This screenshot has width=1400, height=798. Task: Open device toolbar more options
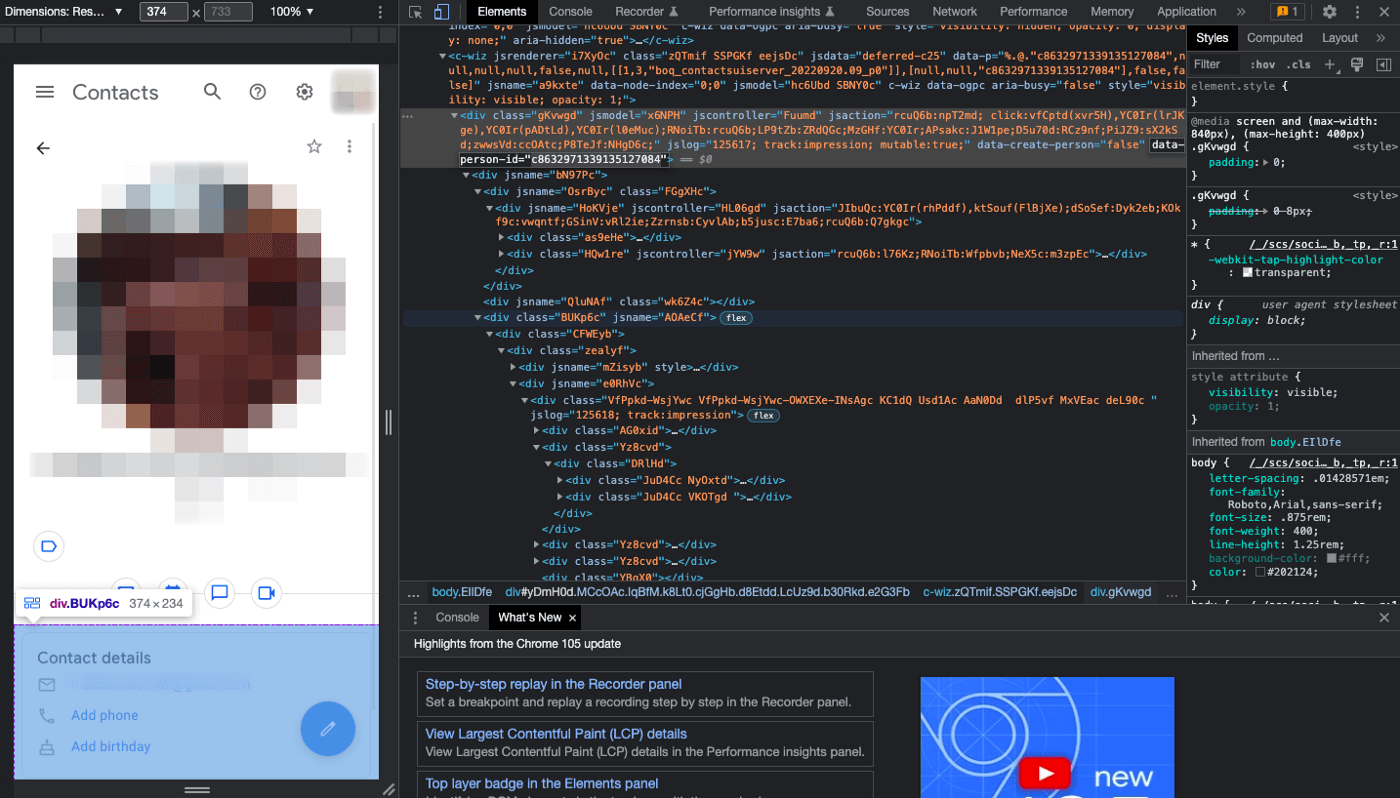pyautogui.click(x=380, y=12)
